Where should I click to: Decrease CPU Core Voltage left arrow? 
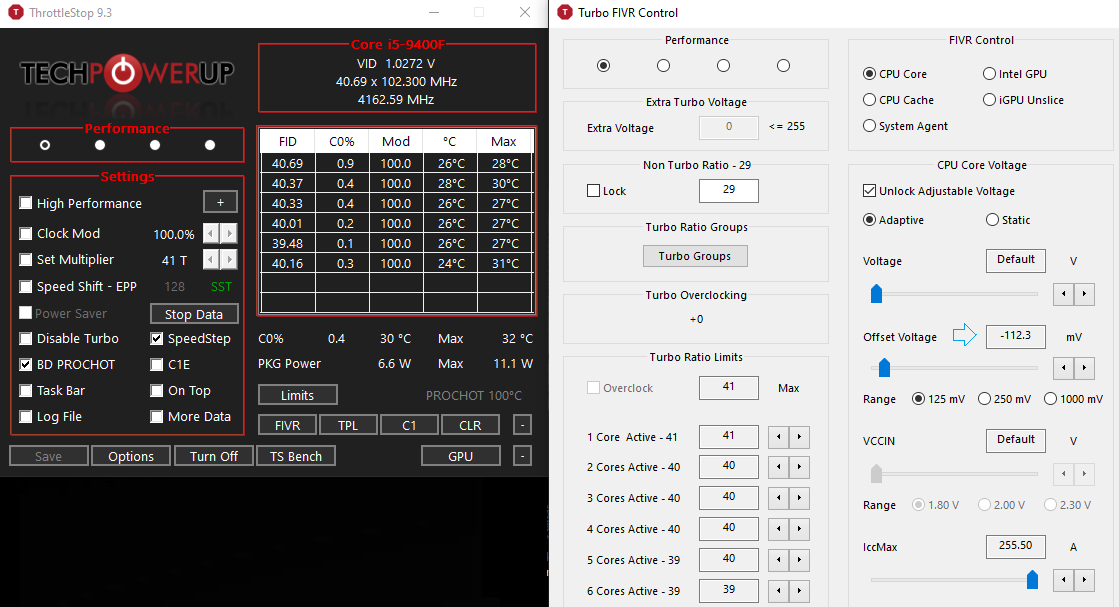click(x=1064, y=293)
